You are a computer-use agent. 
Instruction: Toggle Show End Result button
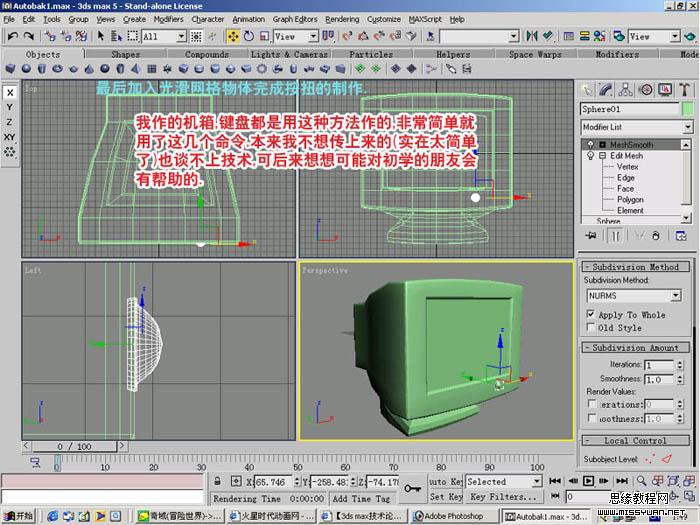click(x=616, y=236)
